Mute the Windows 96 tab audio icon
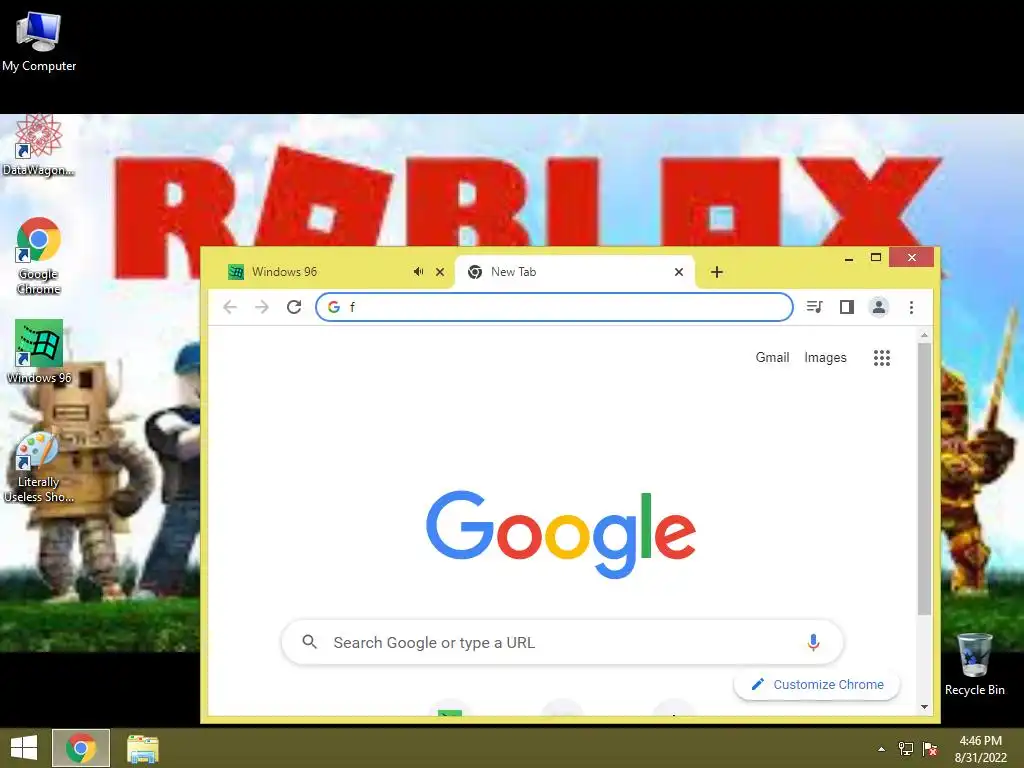Image resolution: width=1024 pixels, height=768 pixels. coord(419,272)
